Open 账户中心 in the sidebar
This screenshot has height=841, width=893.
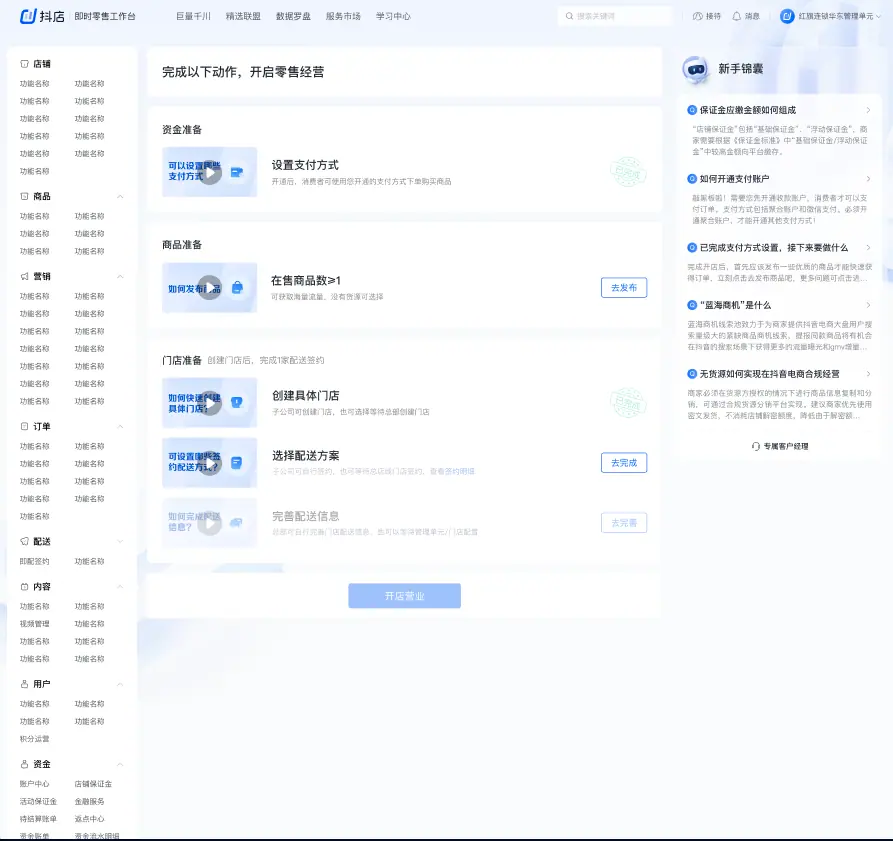[35, 784]
